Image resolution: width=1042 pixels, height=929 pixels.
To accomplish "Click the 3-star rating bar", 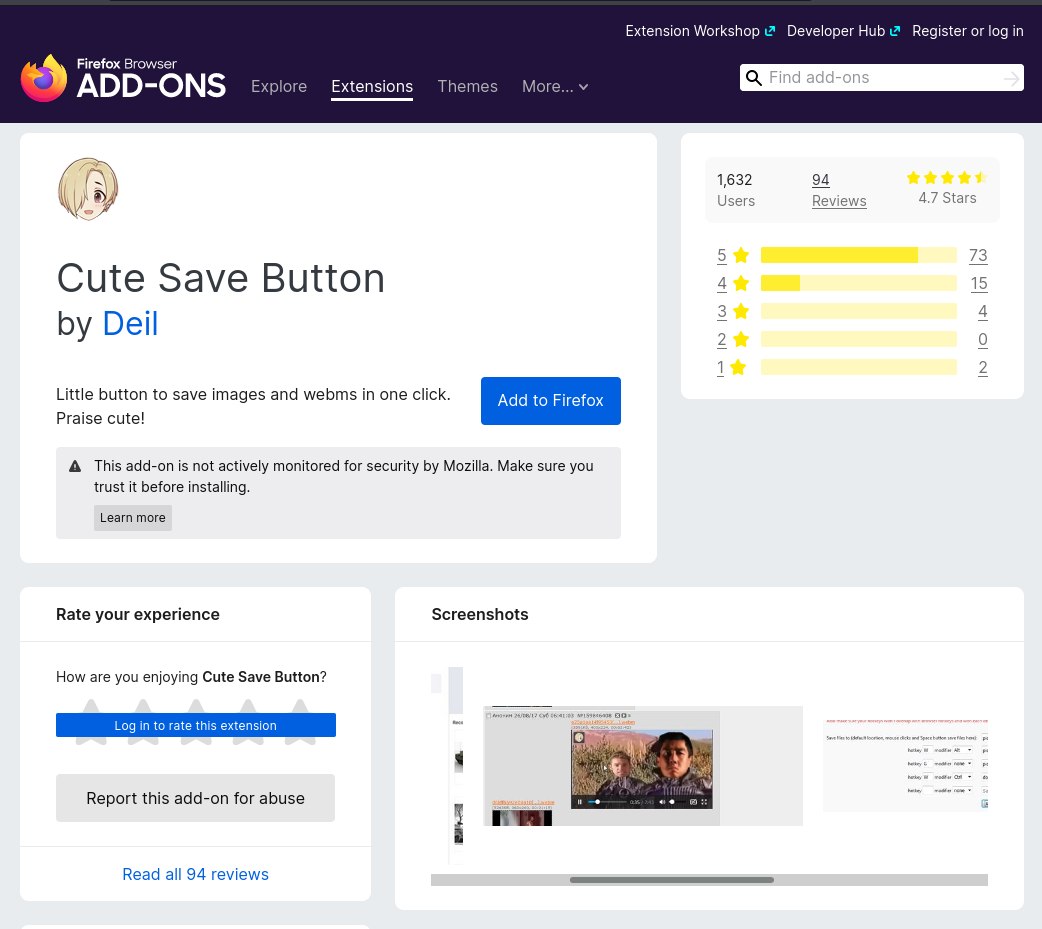I will 859,312.
